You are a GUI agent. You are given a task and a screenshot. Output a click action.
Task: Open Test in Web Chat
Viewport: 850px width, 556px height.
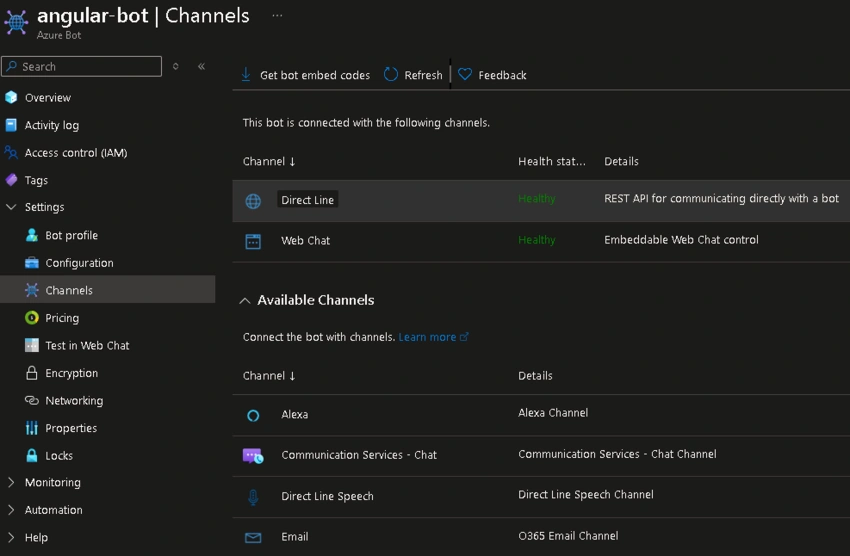pos(87,345)
